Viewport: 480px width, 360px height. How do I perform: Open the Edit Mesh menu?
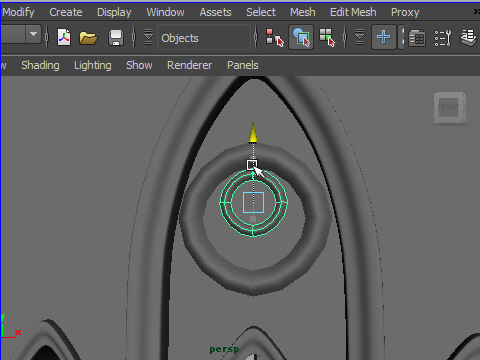353,12
